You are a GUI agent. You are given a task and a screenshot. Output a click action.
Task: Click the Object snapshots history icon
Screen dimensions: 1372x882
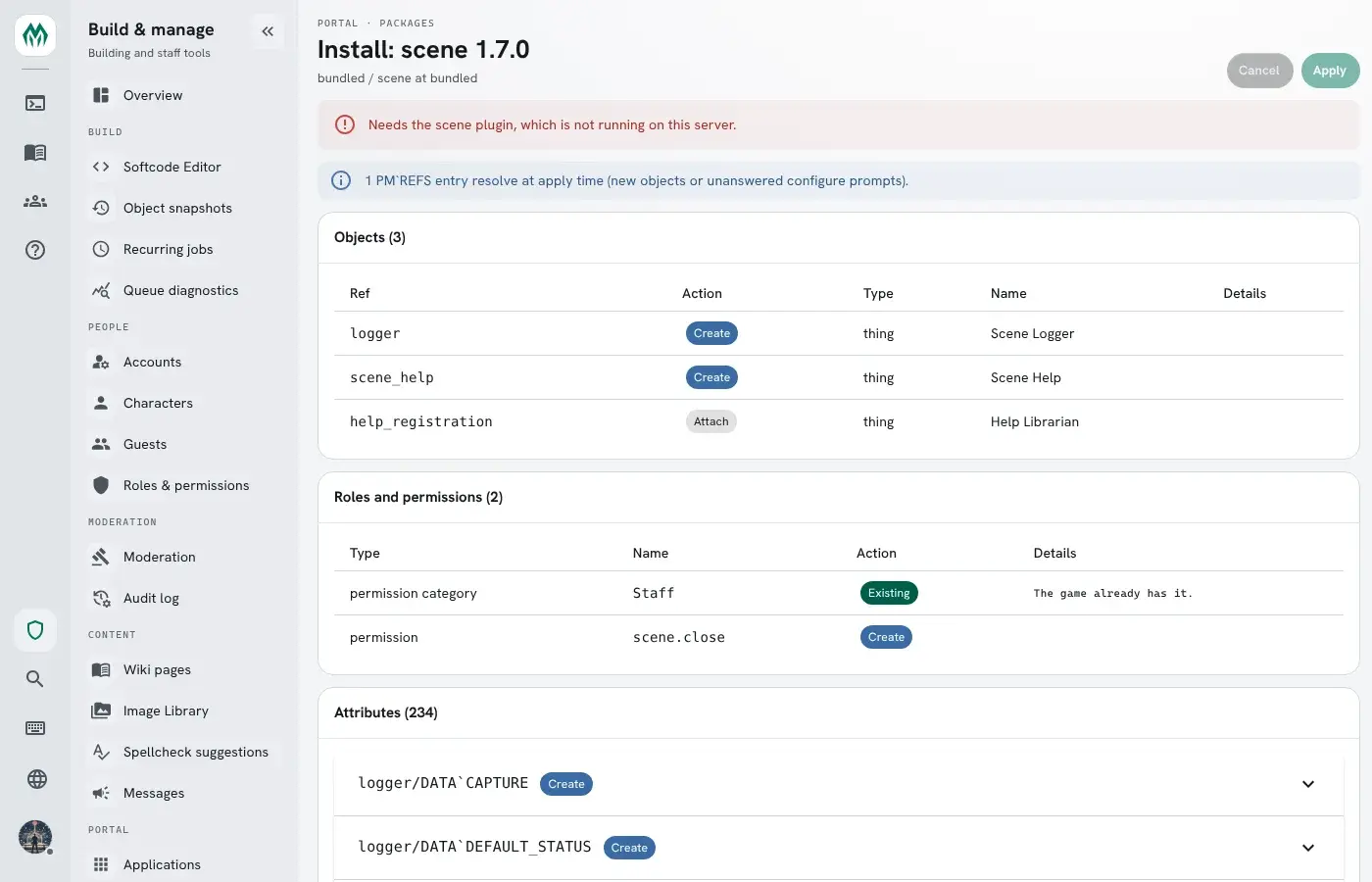(x=101, y=208)
